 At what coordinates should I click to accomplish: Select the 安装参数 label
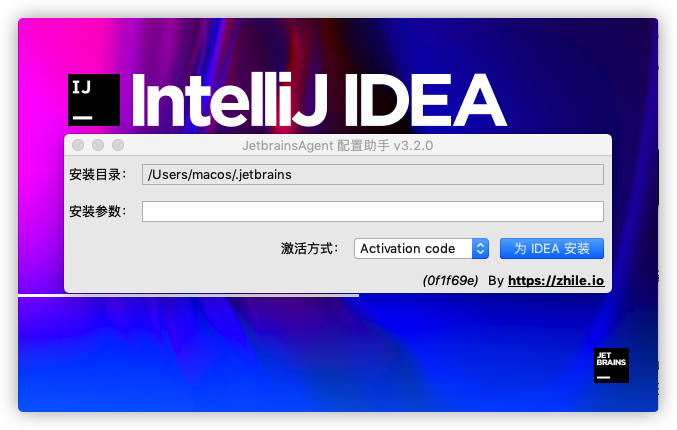[x=98, y=211]
